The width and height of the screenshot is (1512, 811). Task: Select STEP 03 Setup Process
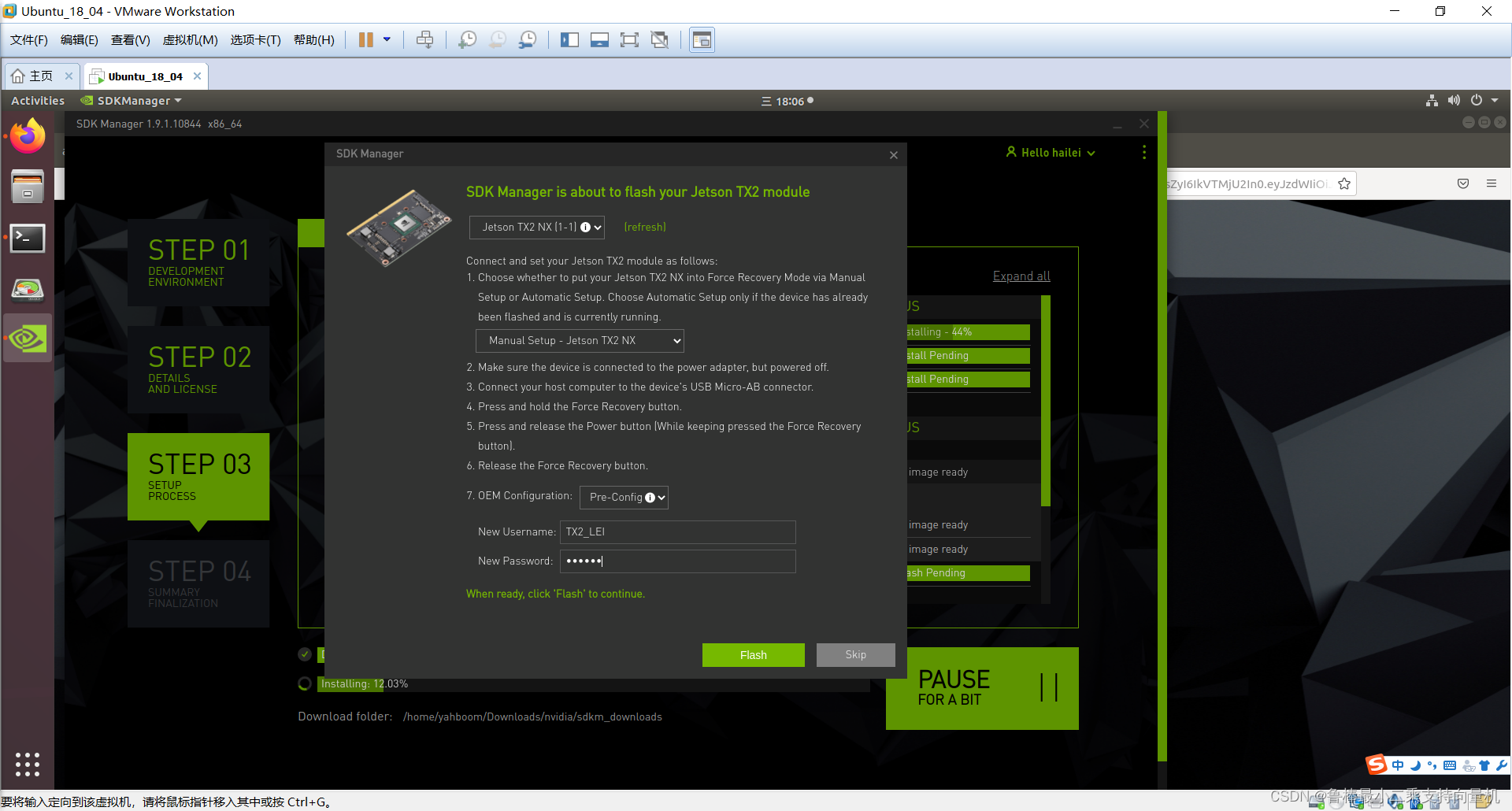[x=198, y=476]
